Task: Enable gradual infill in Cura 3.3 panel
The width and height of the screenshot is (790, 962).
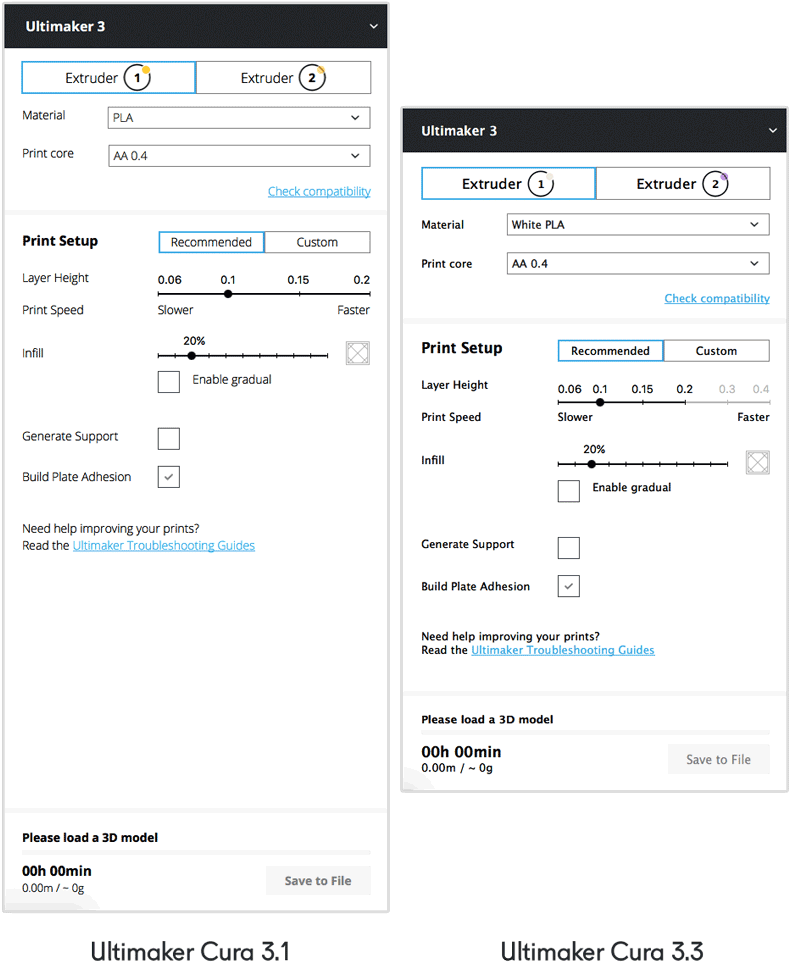Action: point(569,491)
